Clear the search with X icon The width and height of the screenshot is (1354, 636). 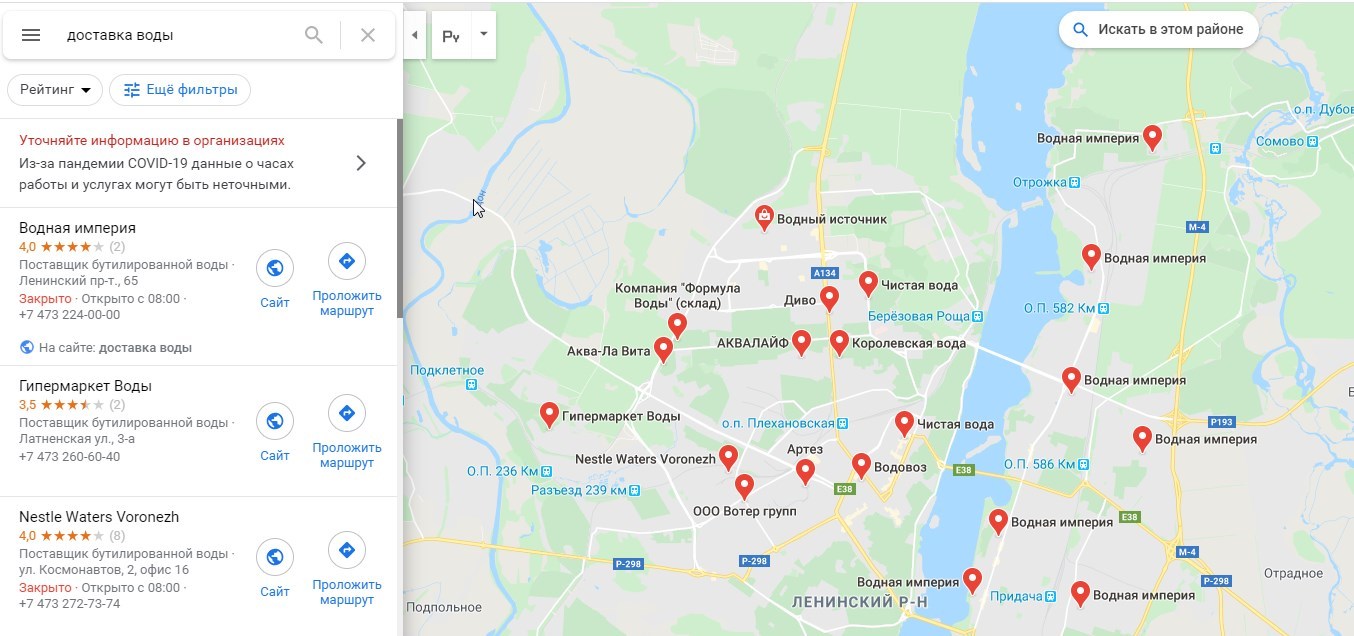tap(368, 35)
